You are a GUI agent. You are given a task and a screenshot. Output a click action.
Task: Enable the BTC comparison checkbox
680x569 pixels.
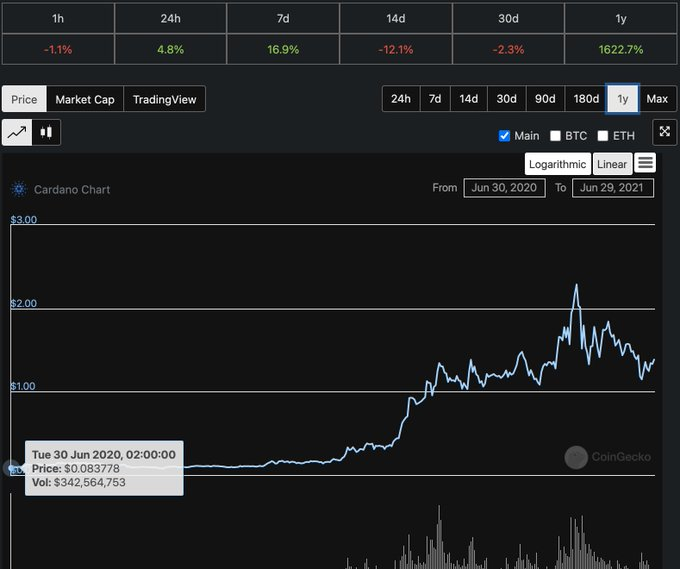point(555,136)
